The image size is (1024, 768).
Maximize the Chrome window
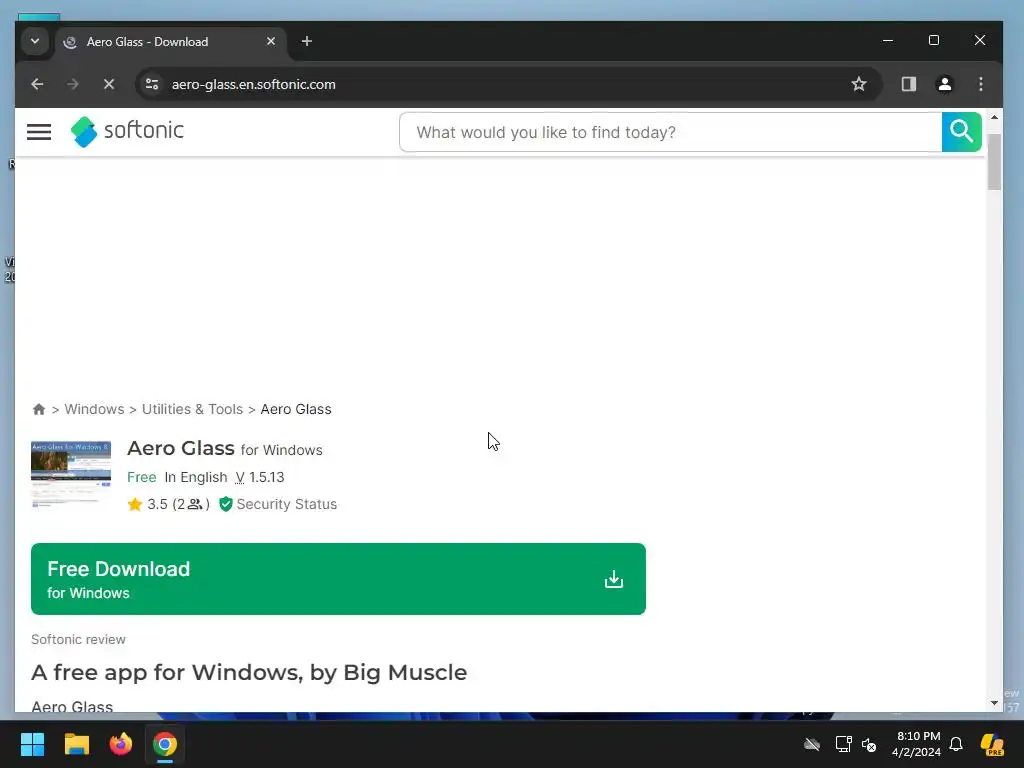(934, 40)
